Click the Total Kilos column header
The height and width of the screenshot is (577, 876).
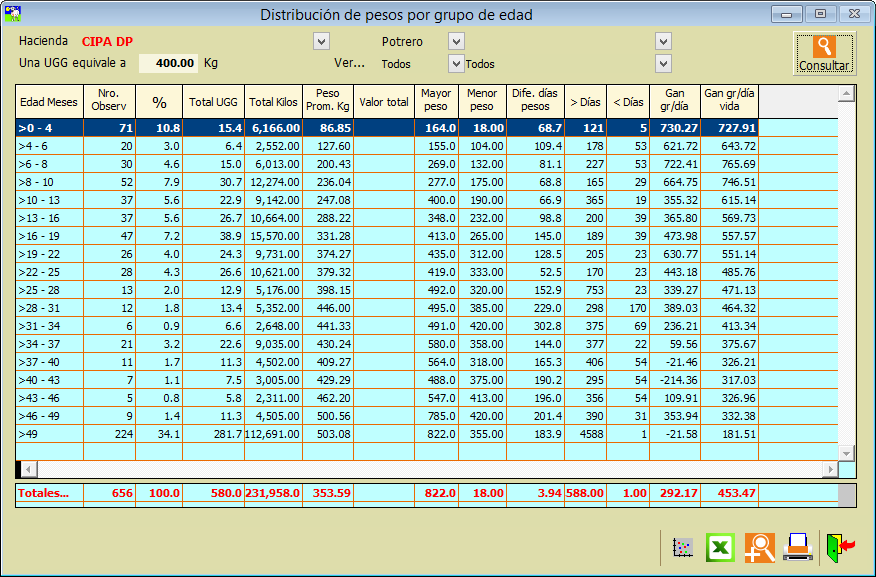274,101
